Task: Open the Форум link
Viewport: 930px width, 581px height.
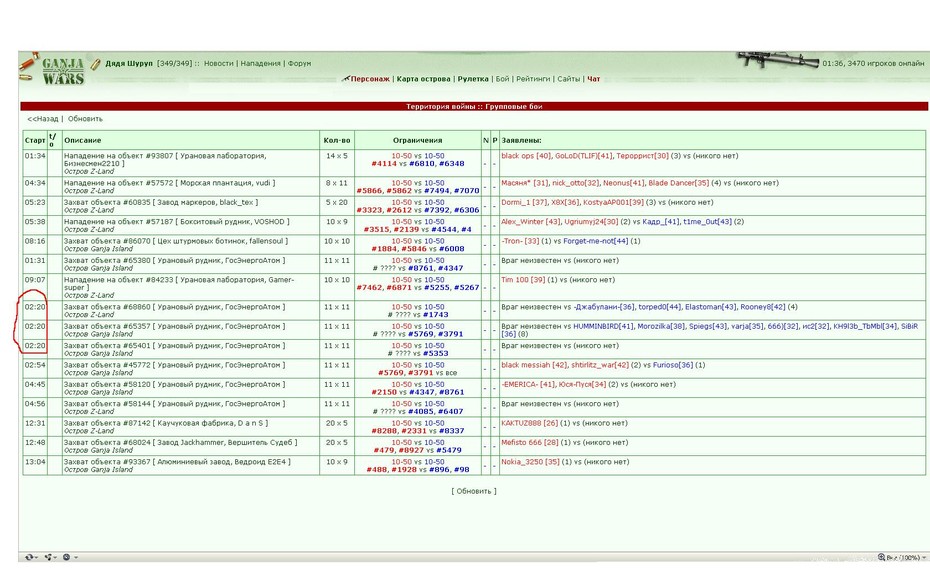Action: click(300, 63)
